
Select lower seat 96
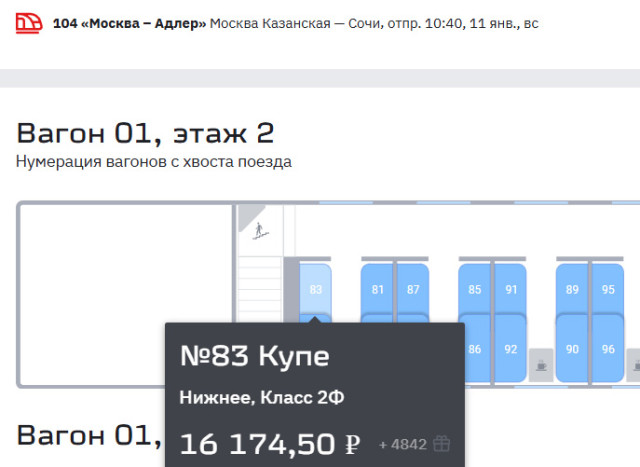pos(608,349)
